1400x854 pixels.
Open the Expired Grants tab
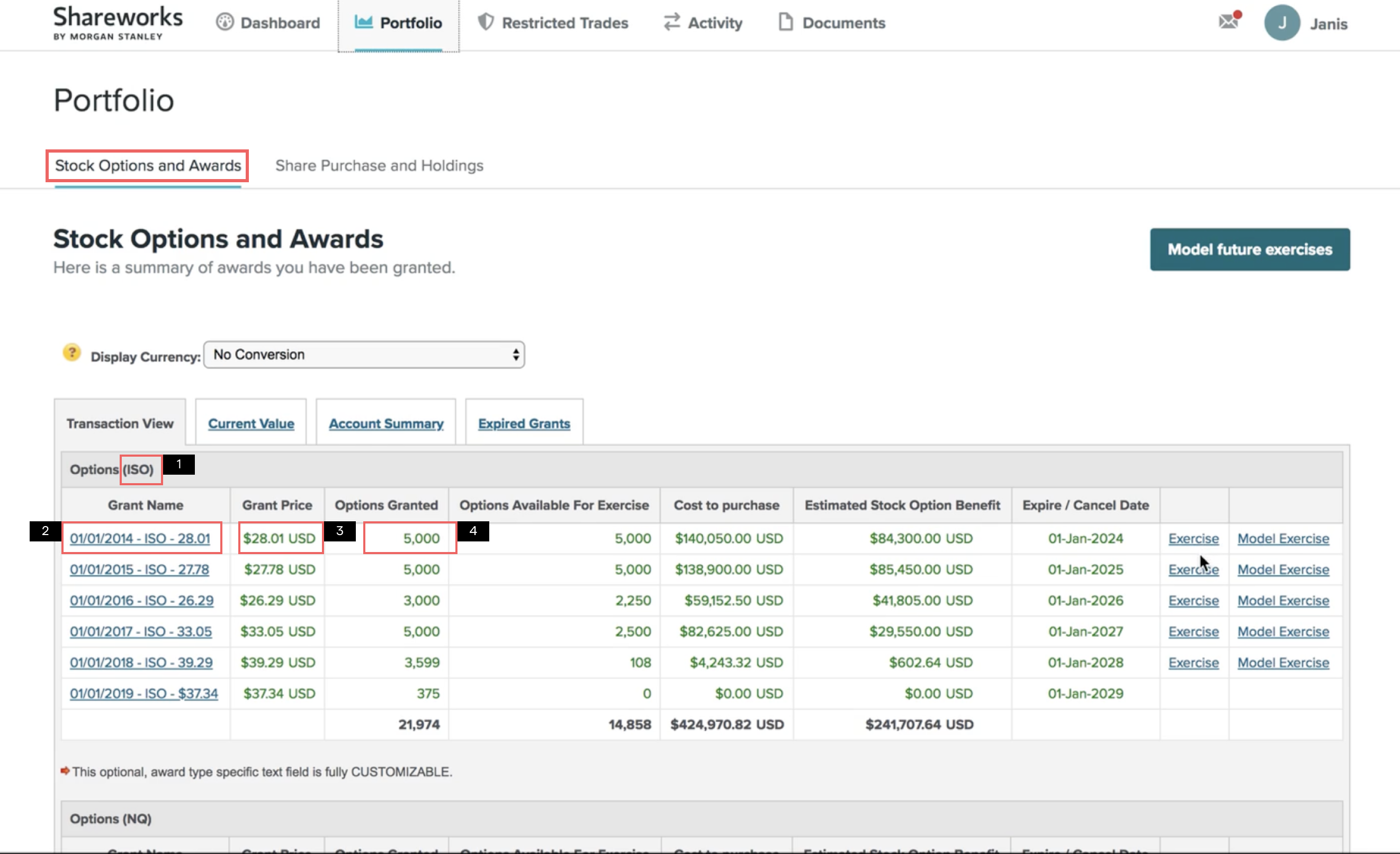pyautogui.click(x=523, y=424)
